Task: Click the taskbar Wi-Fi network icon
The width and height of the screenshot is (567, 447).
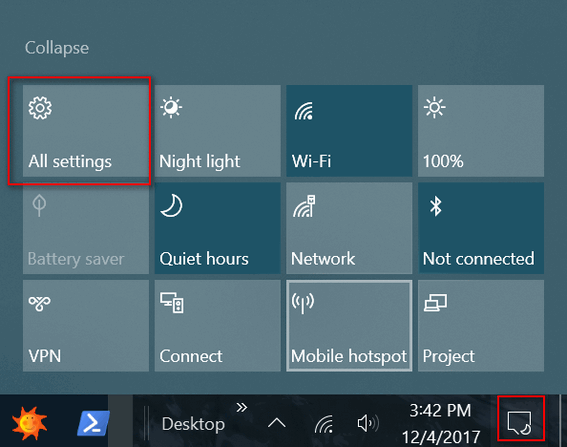Action: tap(324, 424)
